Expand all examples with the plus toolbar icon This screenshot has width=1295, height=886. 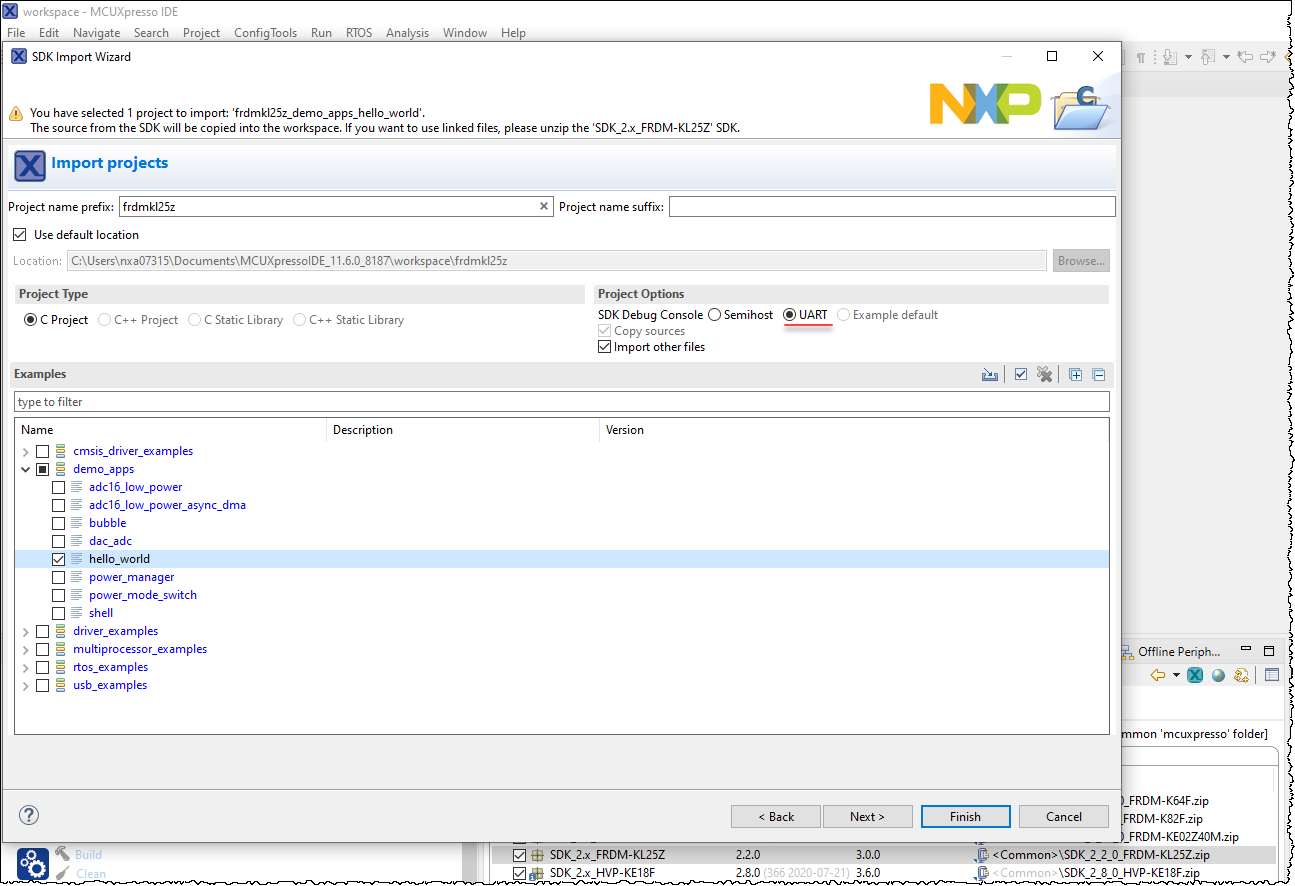click(1076, 374)
